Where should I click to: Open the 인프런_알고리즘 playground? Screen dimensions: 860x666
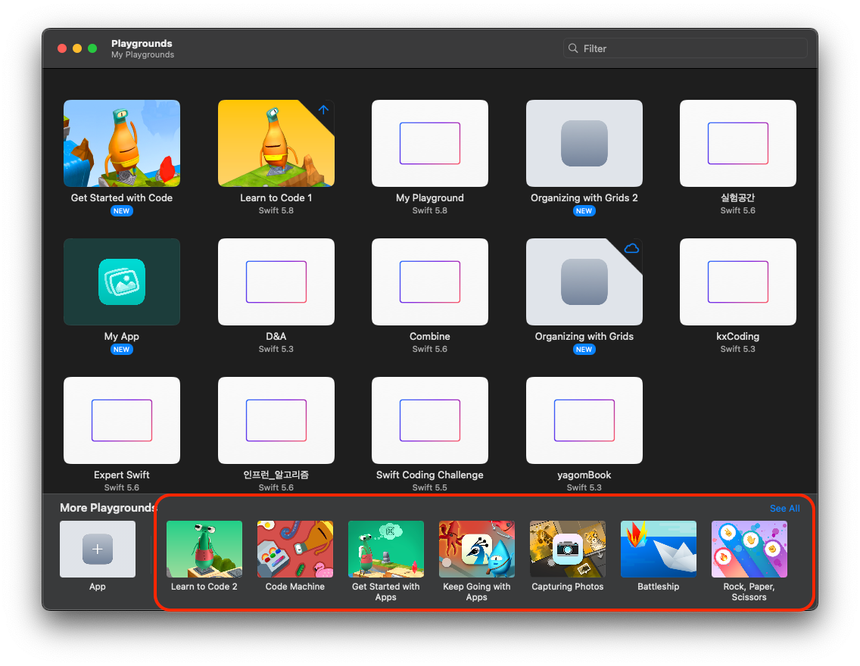coord(276,420)
